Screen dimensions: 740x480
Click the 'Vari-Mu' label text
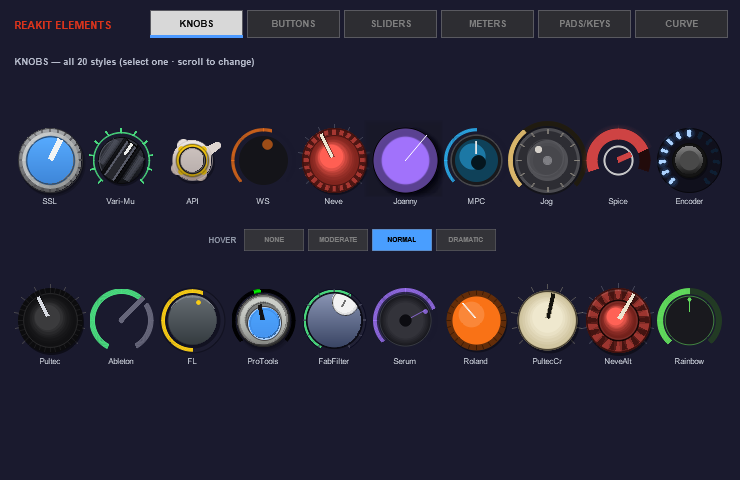(x=120, y=201)
